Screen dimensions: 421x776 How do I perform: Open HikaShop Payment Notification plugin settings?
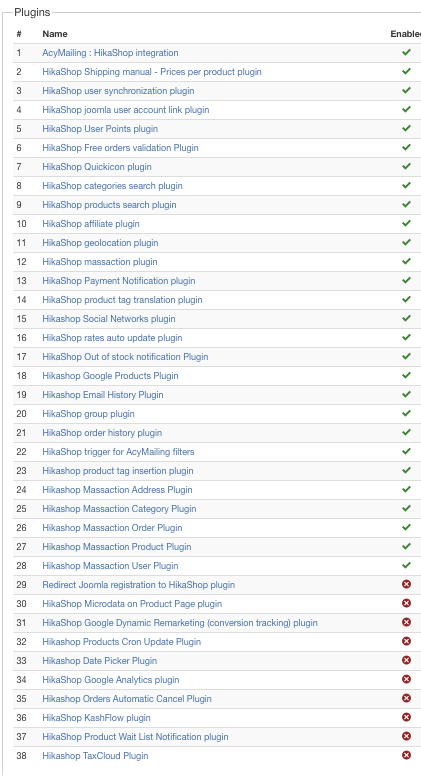click(x=119, y=281)
